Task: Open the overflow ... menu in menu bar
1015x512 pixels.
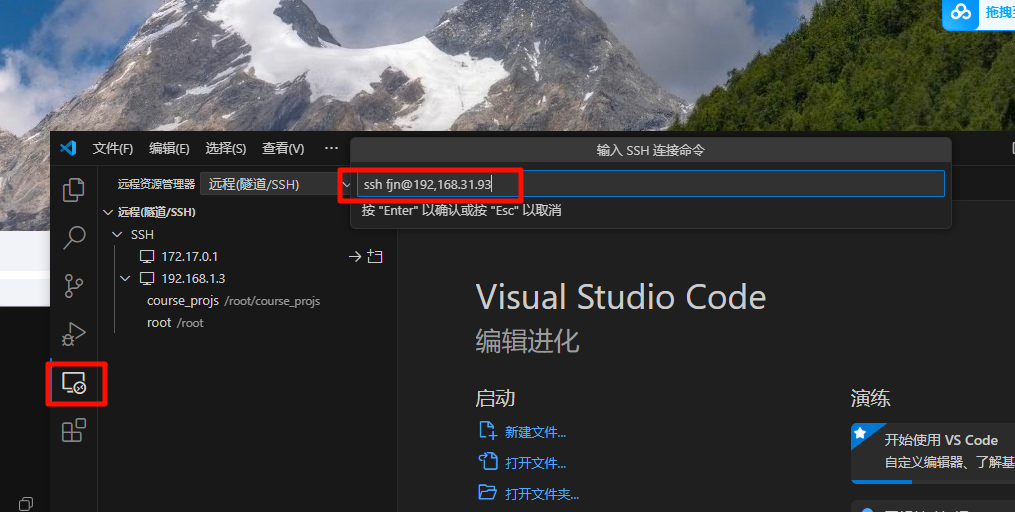Action: click(331, 148)
